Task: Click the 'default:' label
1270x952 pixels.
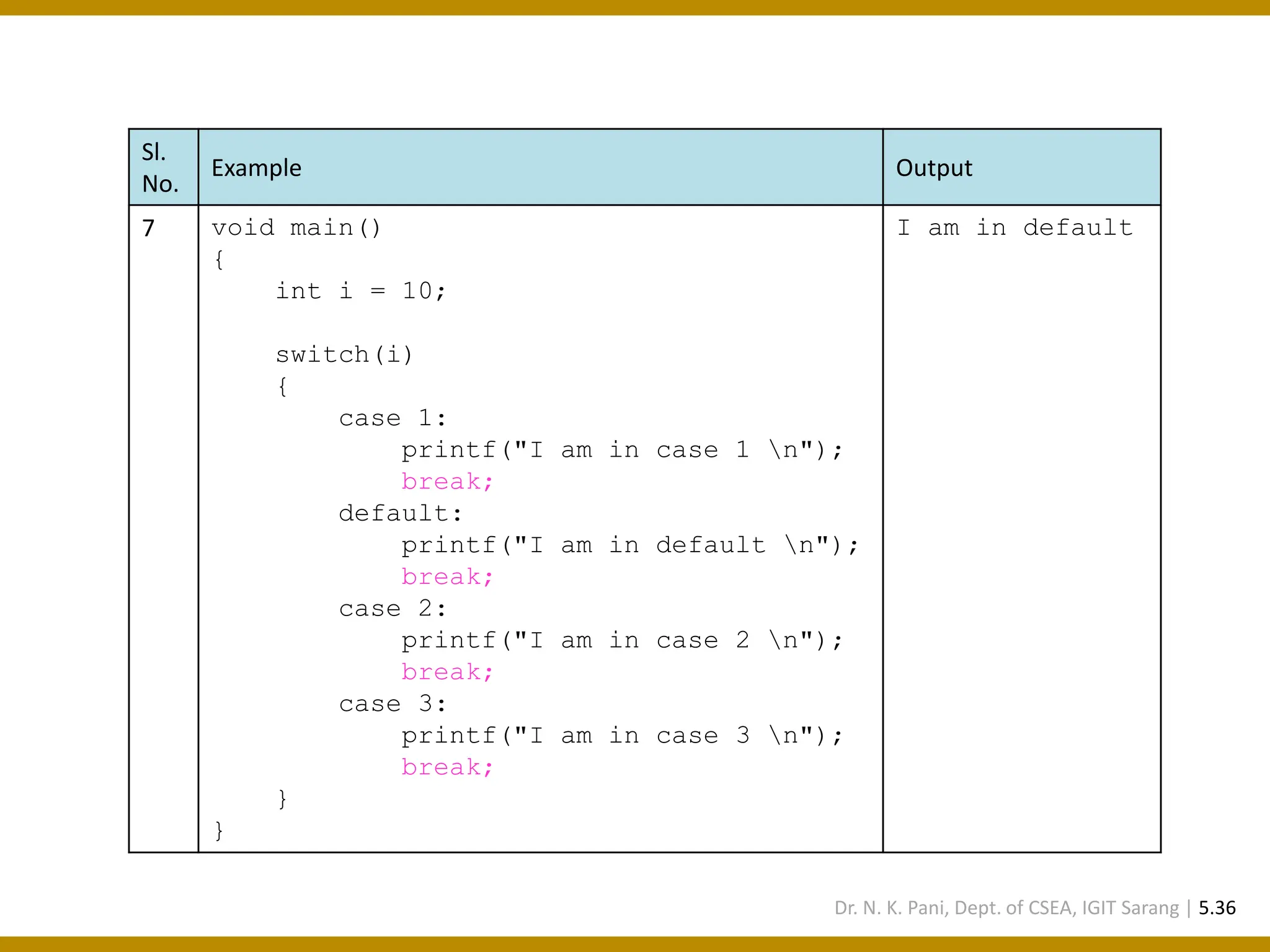Action: click(x=401, y=514)
